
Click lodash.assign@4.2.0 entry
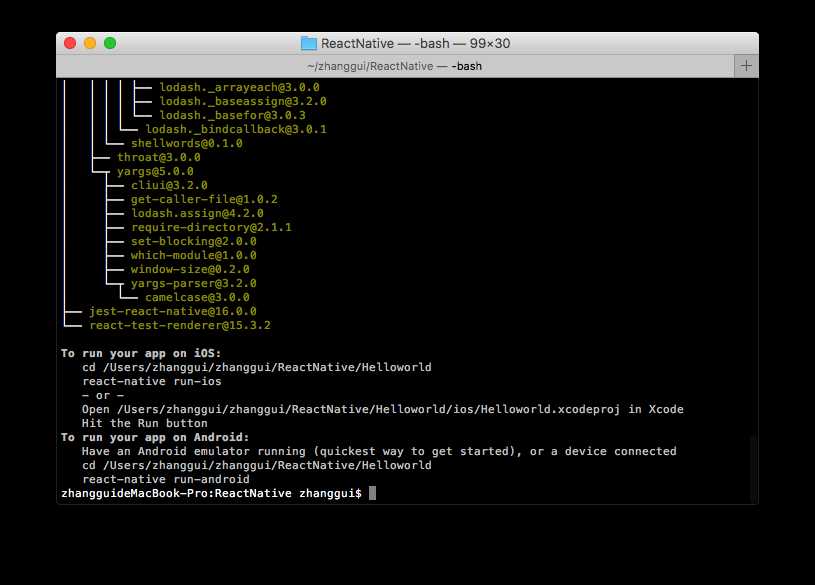(x=197, y=214)
